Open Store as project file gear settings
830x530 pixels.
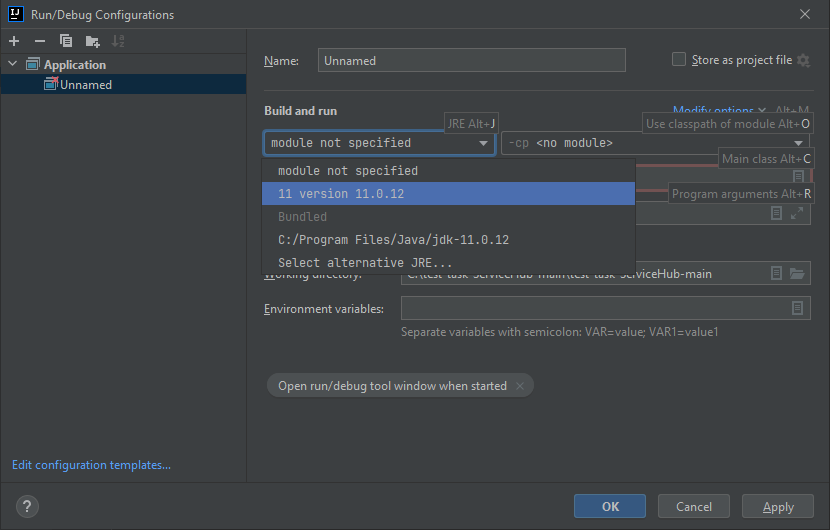pyautogui.click(x=804, y=60)
